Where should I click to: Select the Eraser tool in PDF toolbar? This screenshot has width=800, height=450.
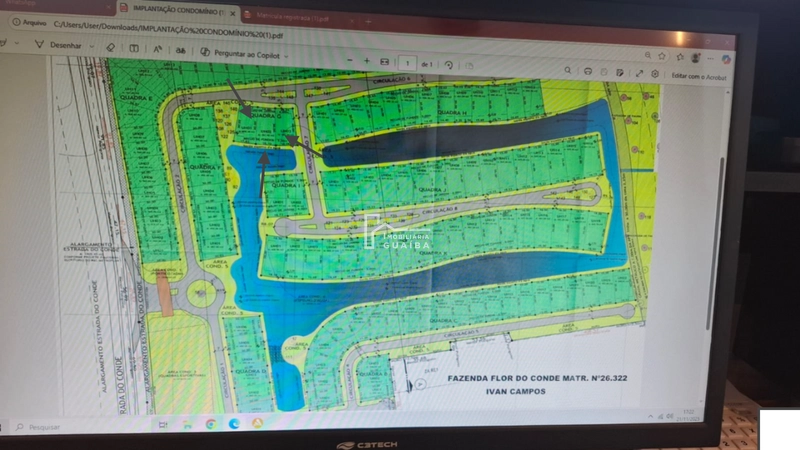coord(110,46)
